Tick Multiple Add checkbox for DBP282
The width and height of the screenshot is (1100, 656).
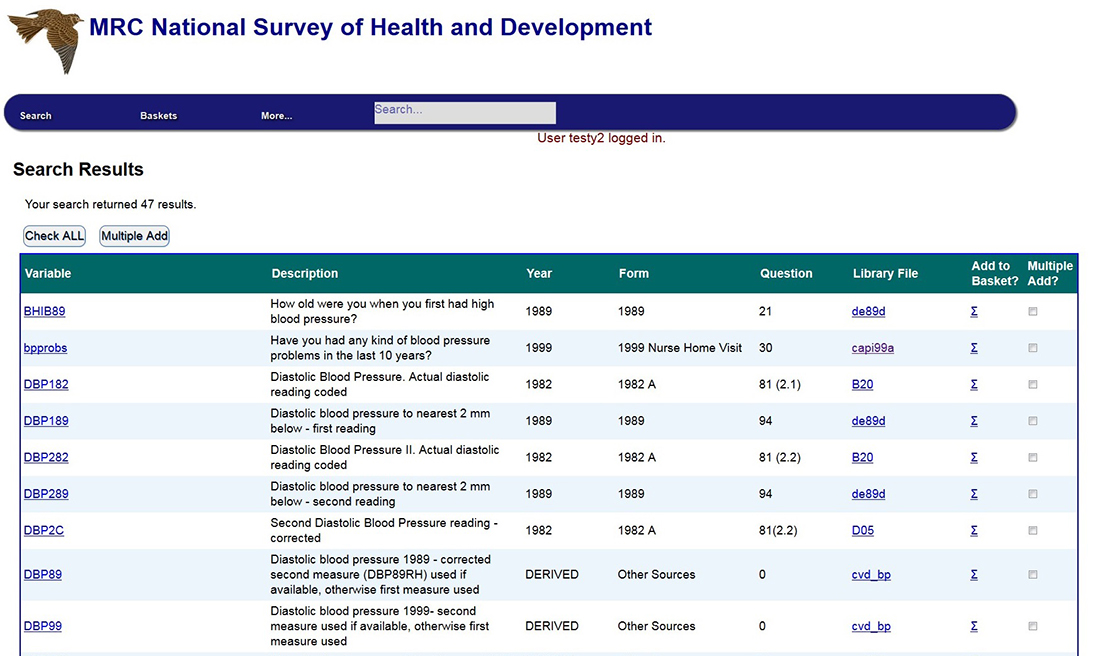pos(1033,457)
